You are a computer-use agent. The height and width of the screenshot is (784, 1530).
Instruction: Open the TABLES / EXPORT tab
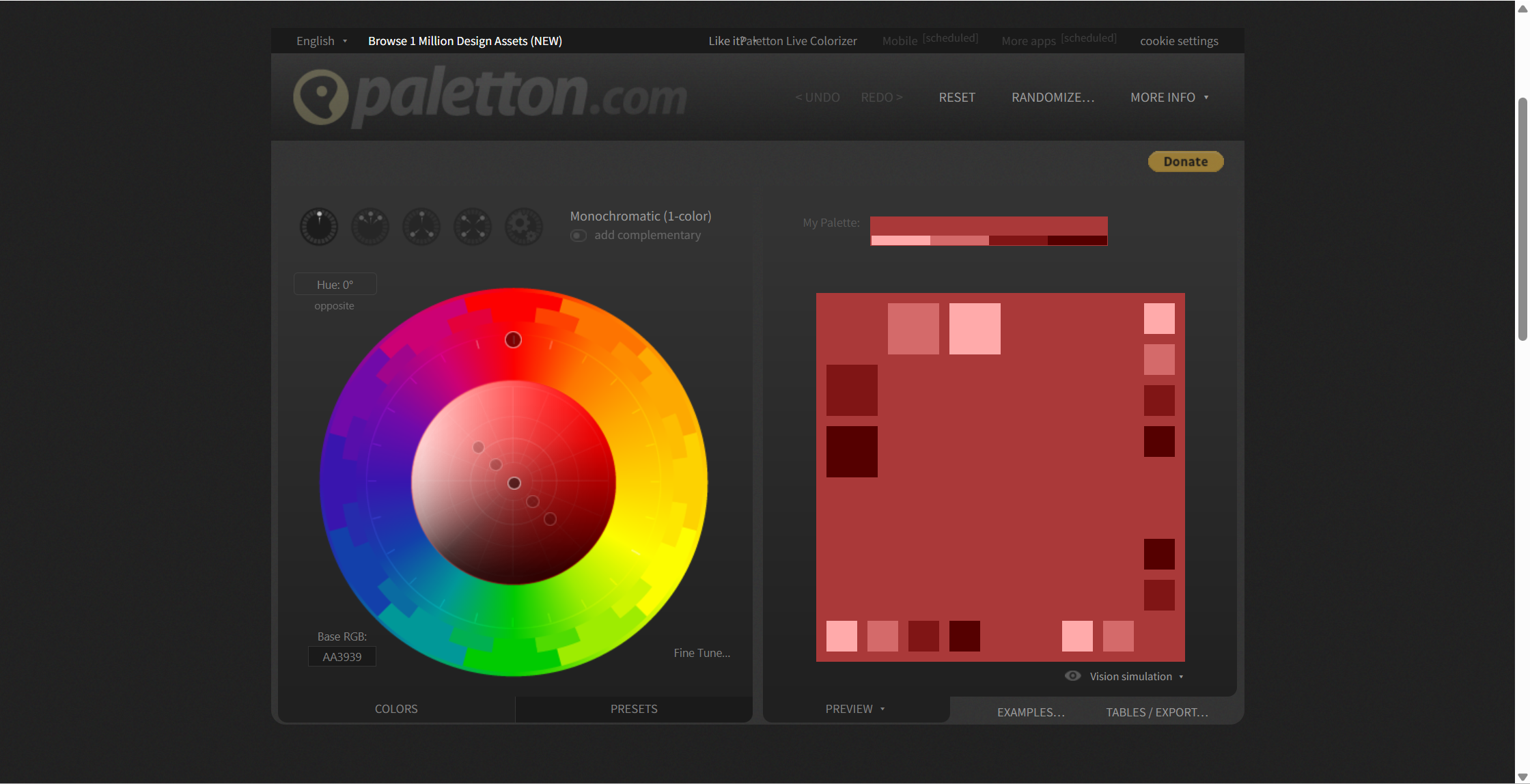(1157, 712)
